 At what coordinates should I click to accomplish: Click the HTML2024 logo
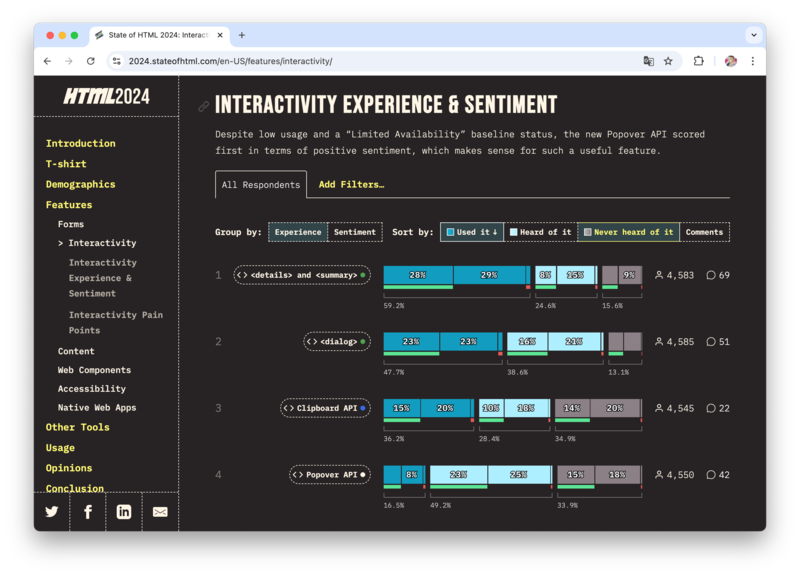(x=107, y=96)
